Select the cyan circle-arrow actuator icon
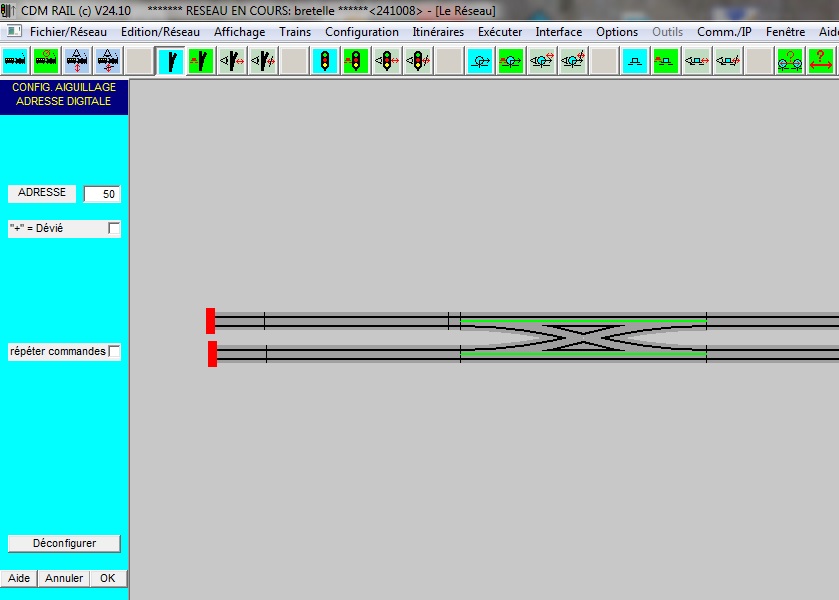 (x=480, y=60)
